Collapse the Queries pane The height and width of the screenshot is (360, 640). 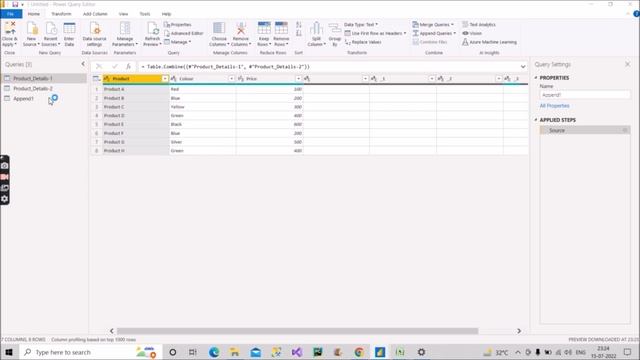83,64
